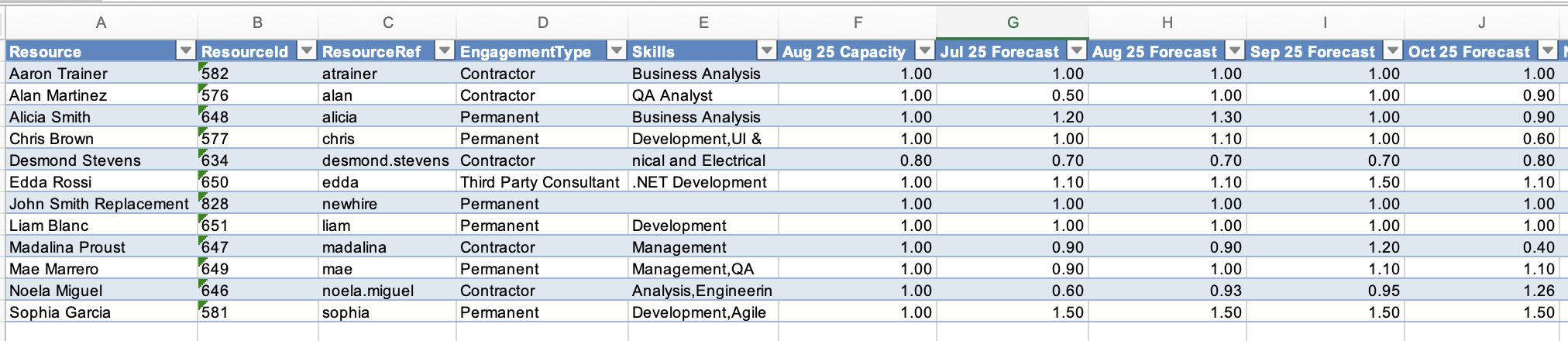Open the ResourceId filter dropdown arrow
Viewport: 1568px width, 341px height.
[307, 51]
